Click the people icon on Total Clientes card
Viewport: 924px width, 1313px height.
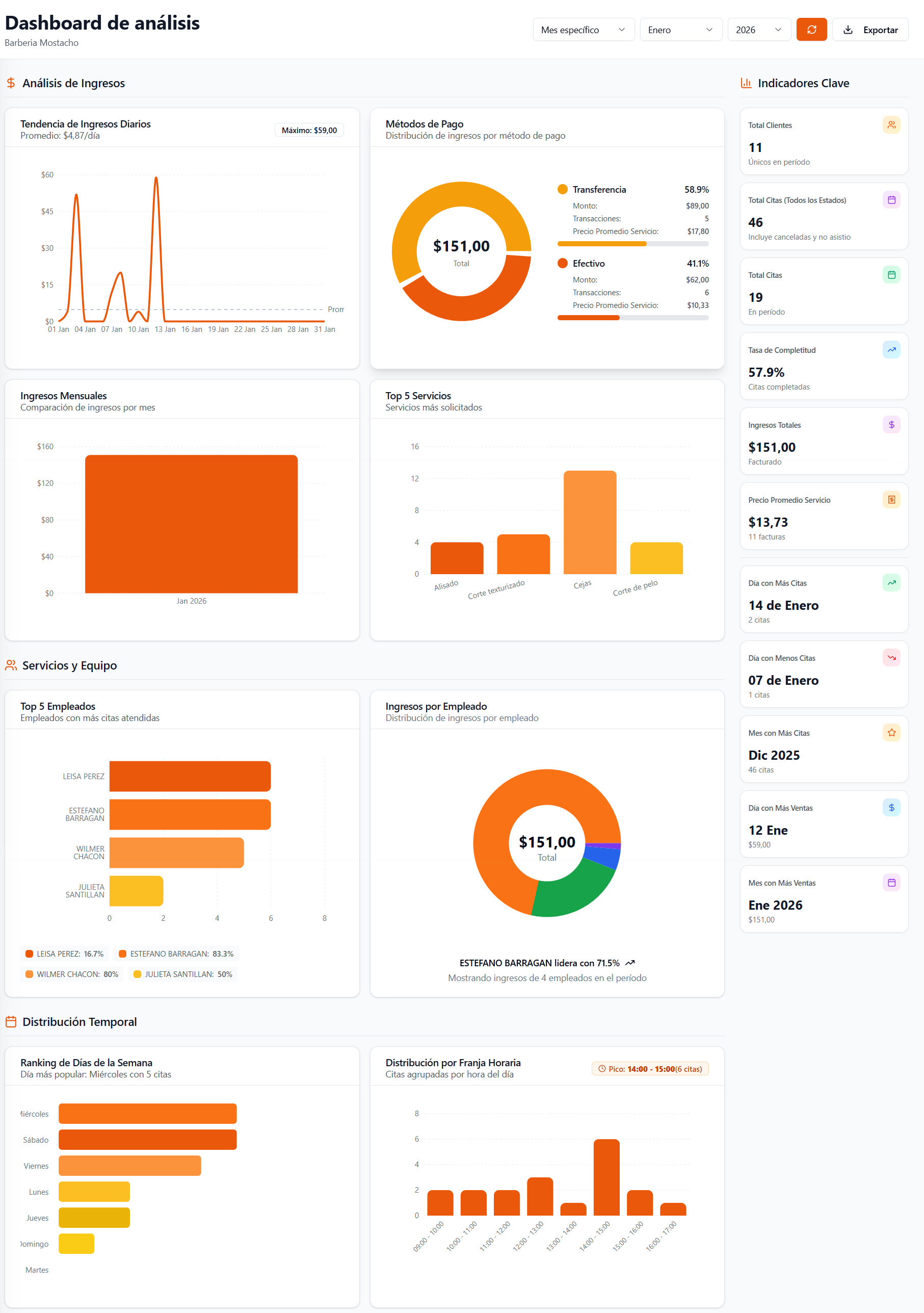(x=891, y=124)
